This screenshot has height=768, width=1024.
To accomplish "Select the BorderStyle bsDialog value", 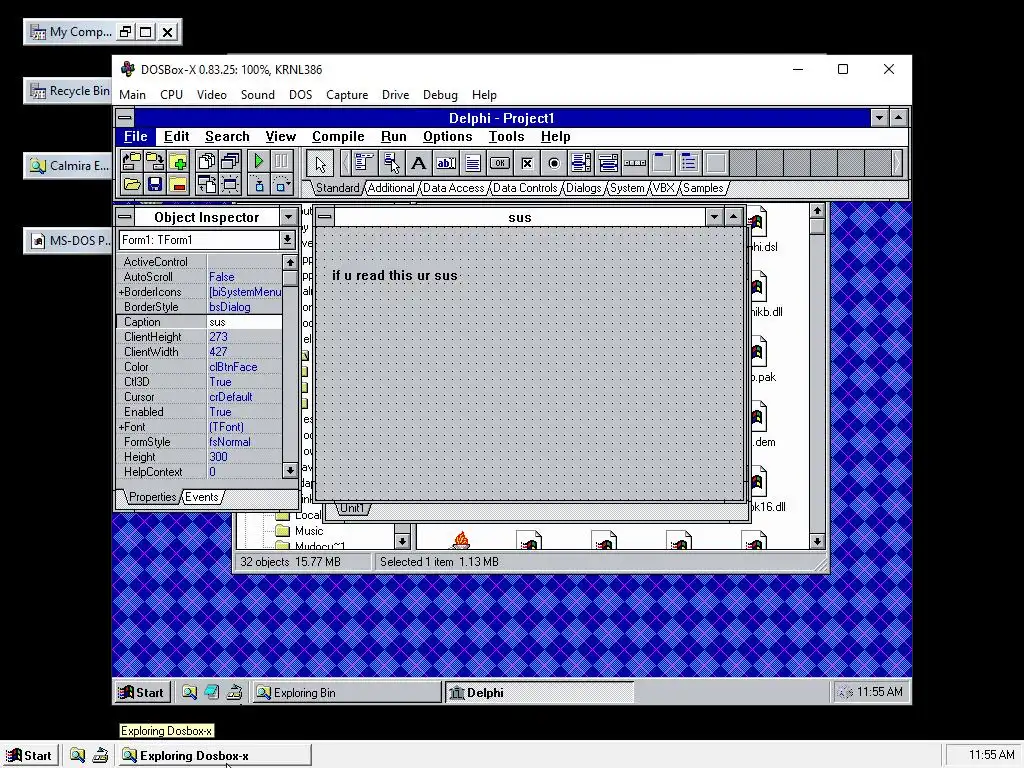I will 245,307.
